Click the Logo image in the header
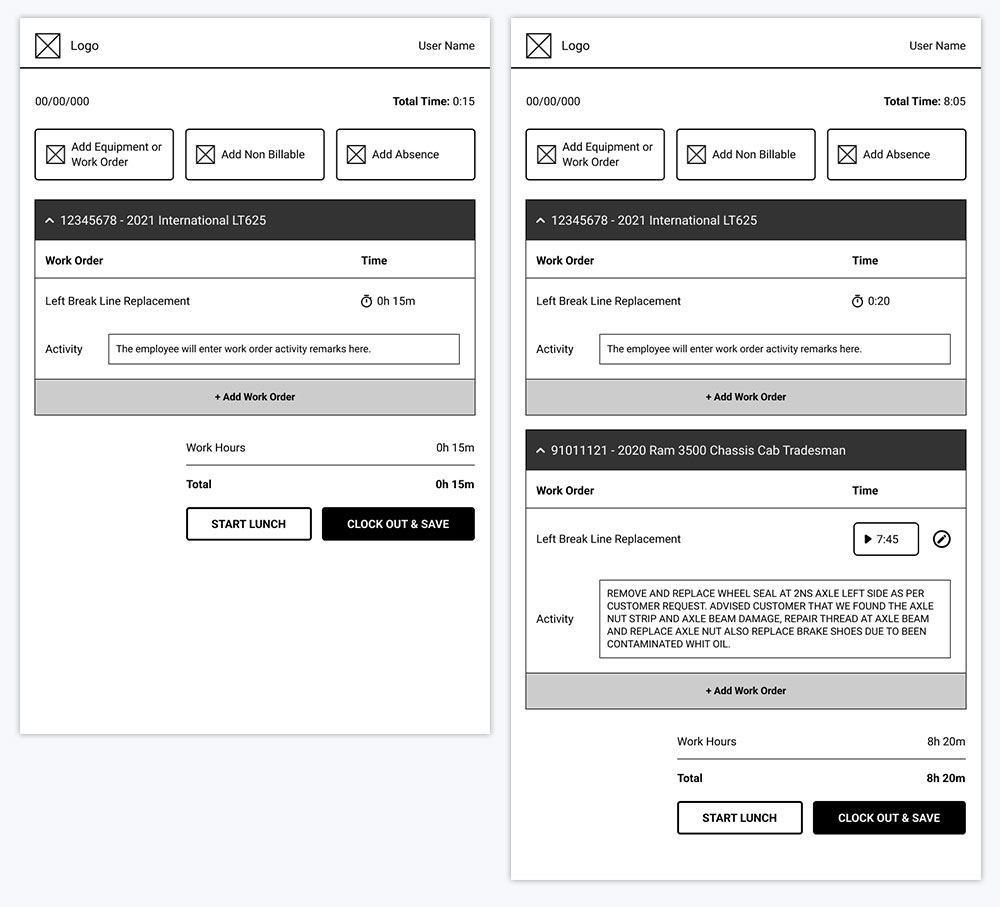1000x907 pixels. [x=47, y=45]
